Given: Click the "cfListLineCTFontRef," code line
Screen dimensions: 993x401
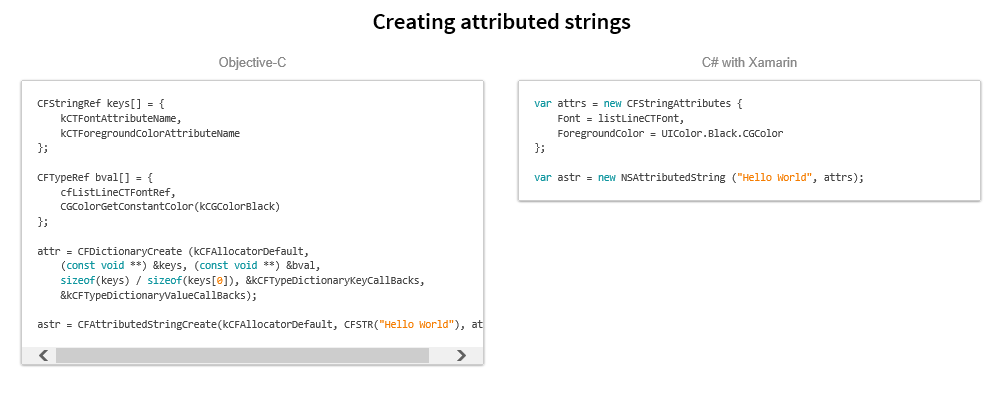Looking at the screenshot, I should (x=118, y=192).
